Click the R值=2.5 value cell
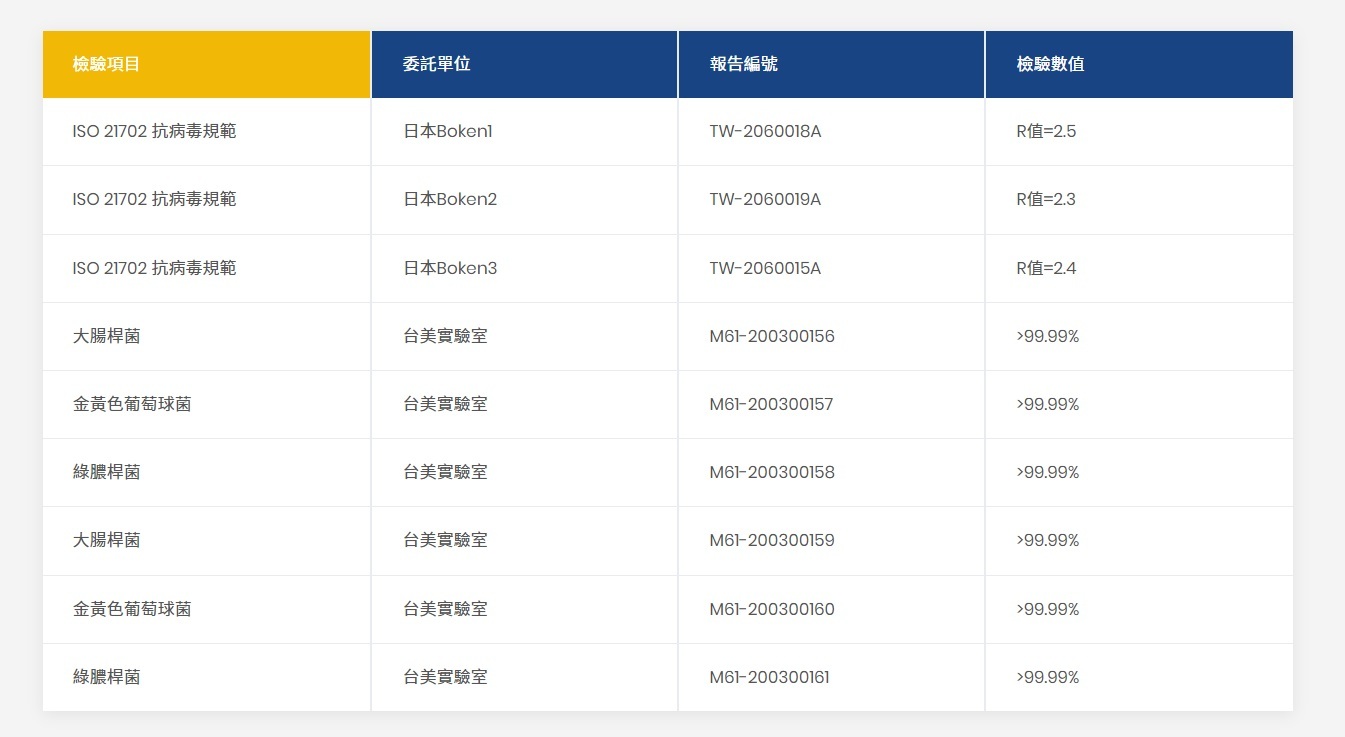The image size is (1345, 737). (x=1046, y=131)
